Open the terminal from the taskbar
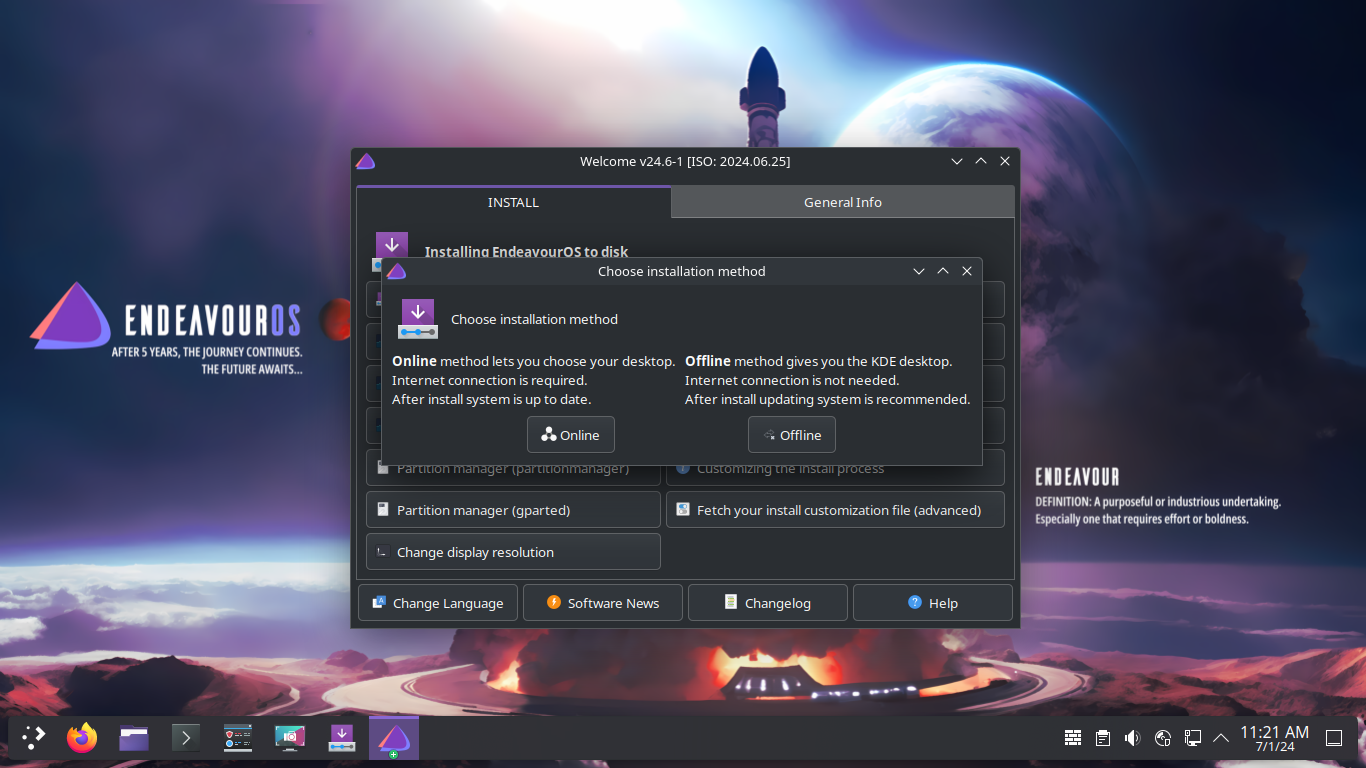This screenshot has height=768, width=1366. tap(186, 738)
